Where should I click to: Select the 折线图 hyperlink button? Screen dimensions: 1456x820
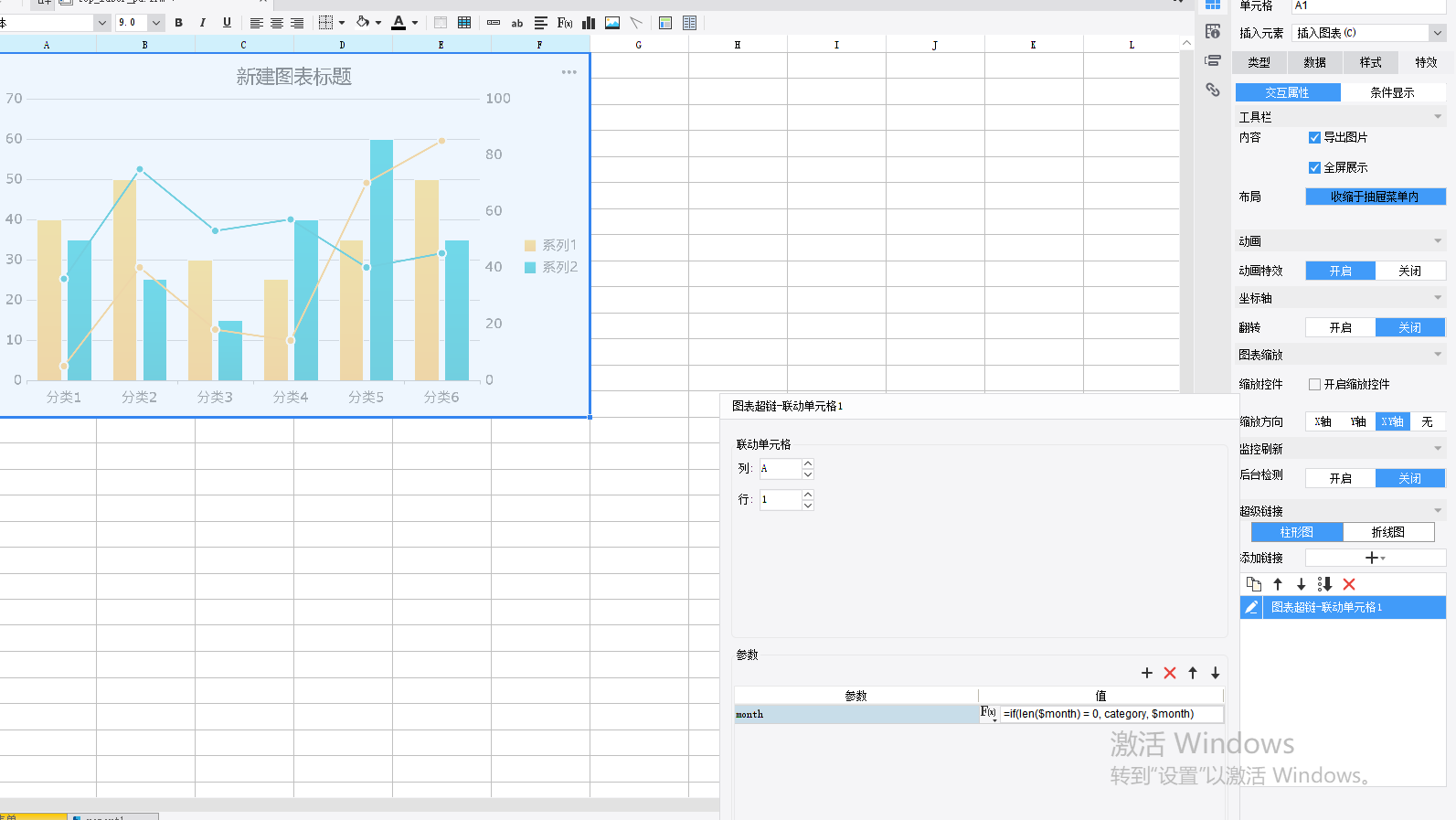pyautogui.click(x=1387, y=532)
